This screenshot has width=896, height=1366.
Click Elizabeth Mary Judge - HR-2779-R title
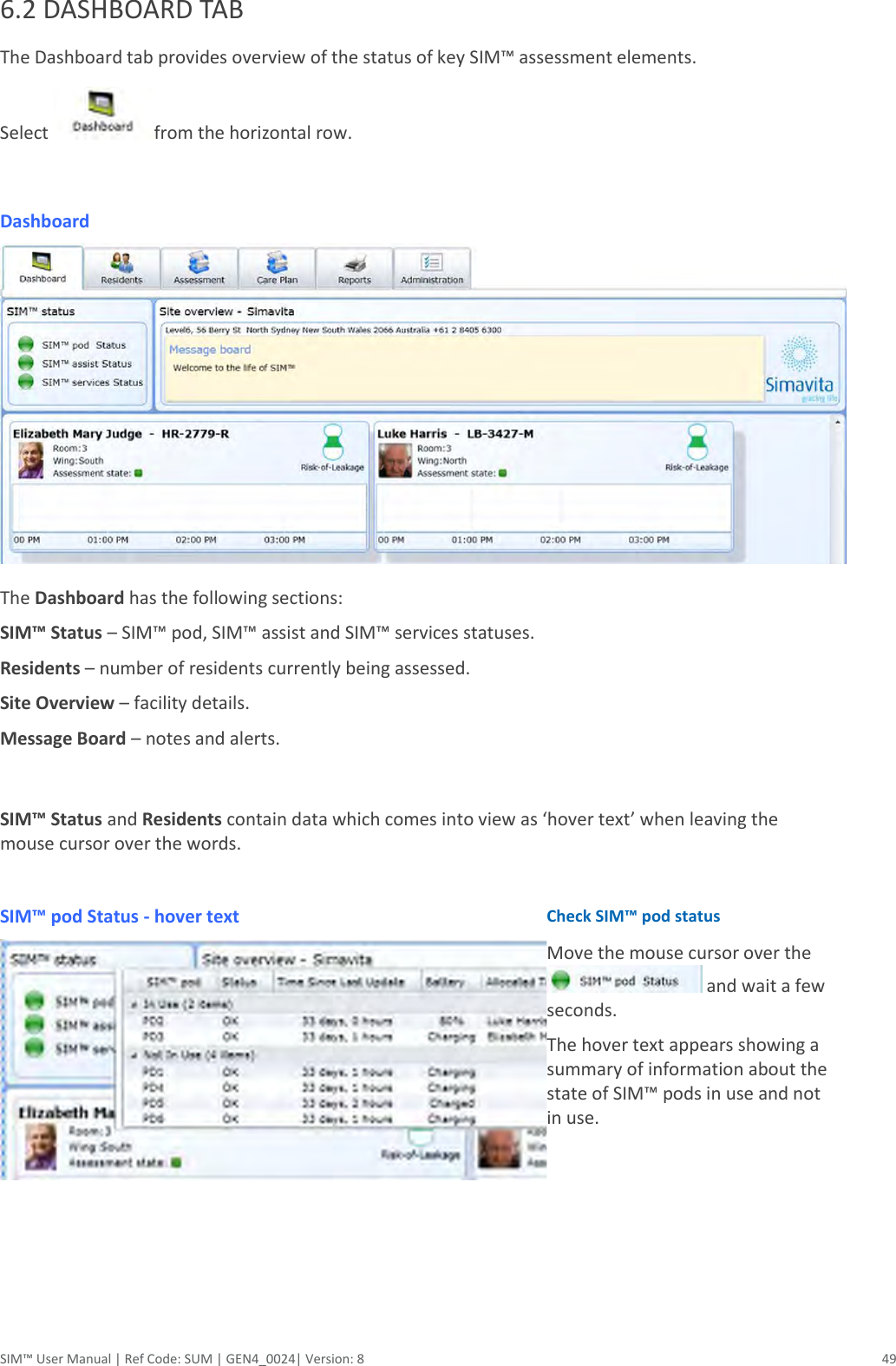pos(121,433)
